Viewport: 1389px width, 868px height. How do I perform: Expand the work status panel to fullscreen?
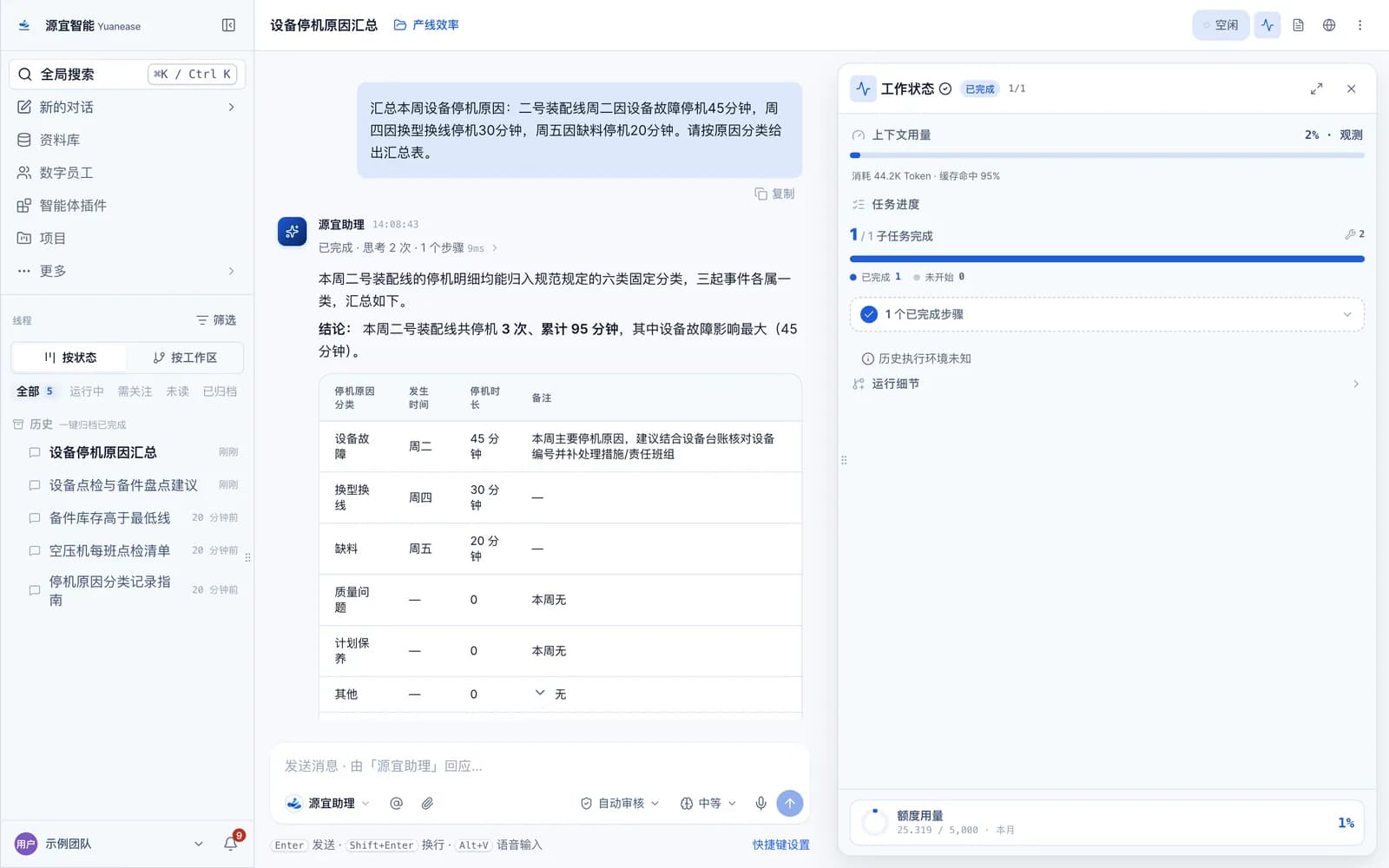click(1316, 89)
